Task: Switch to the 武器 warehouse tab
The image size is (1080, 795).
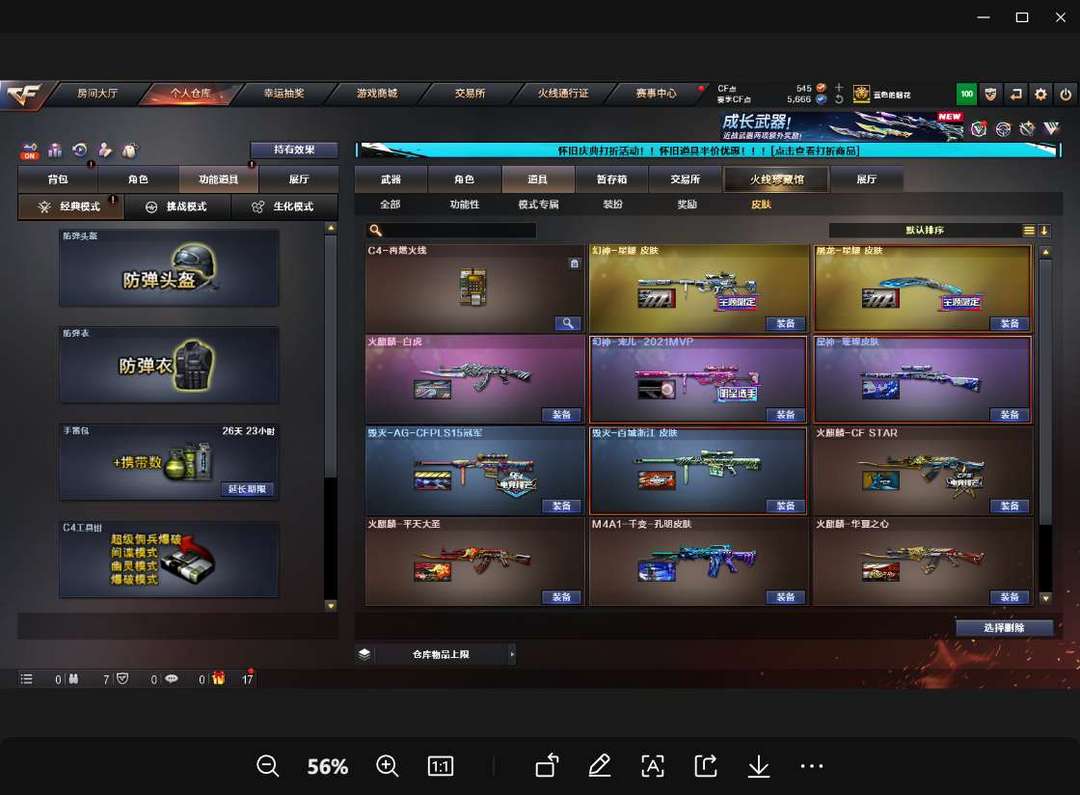Action: click(391, 180)
